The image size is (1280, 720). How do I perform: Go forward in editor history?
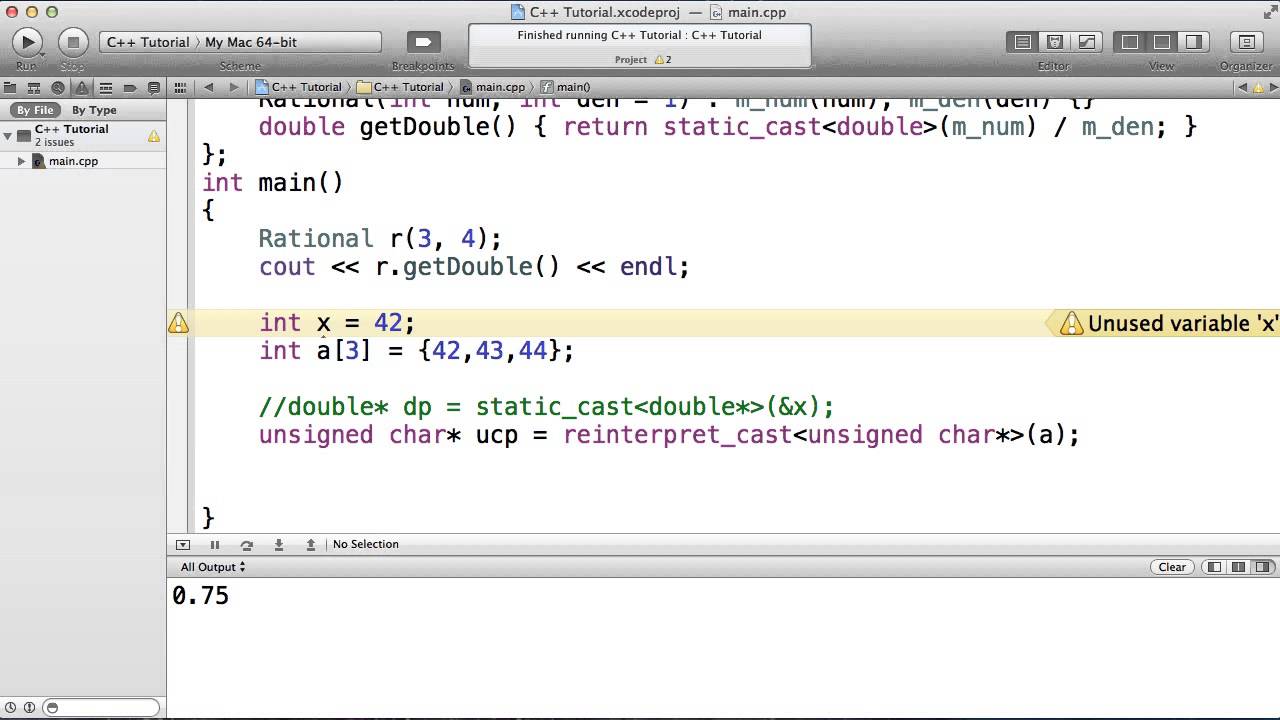tap(234, 87)
